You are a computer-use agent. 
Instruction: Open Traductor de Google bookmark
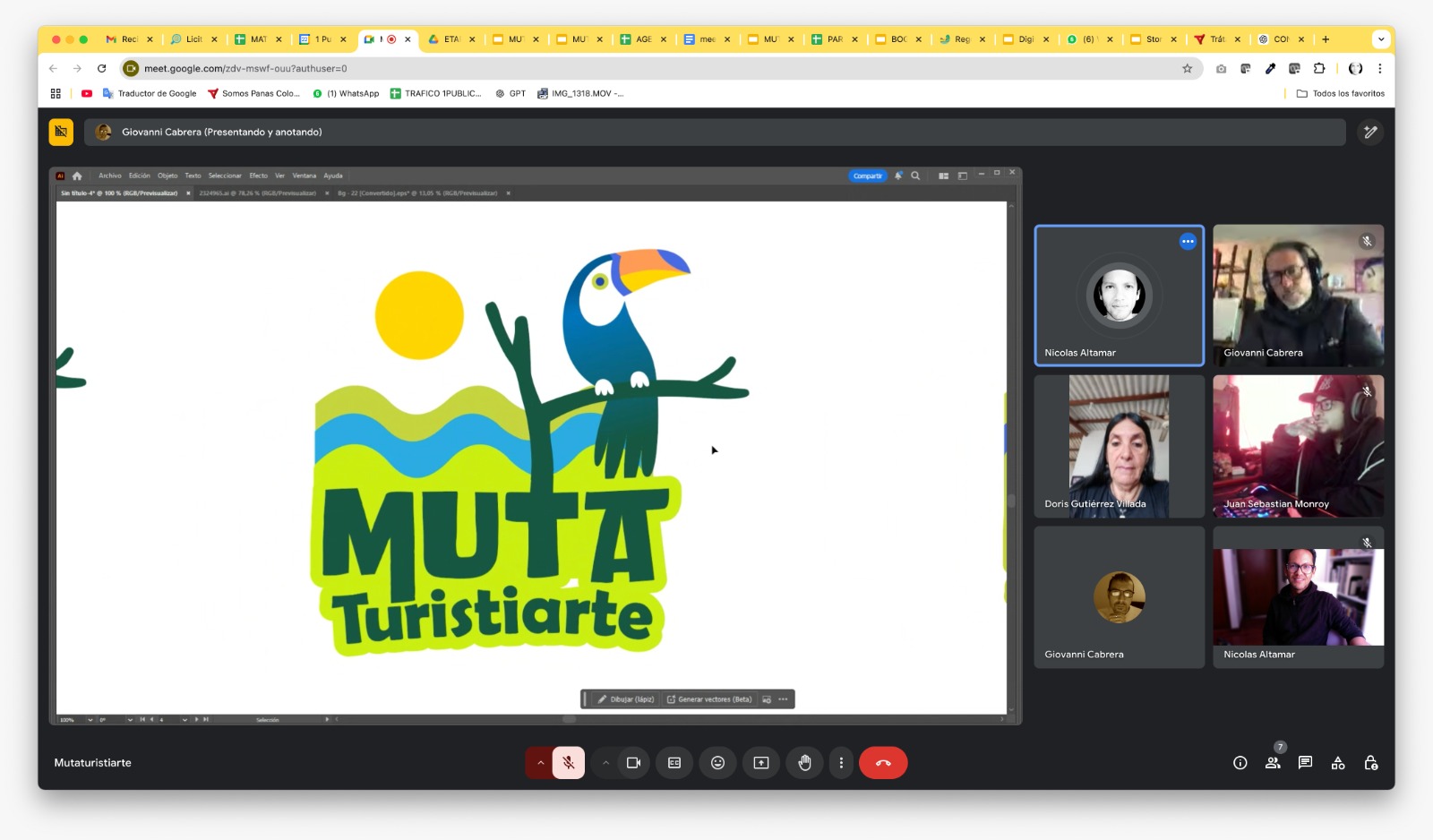(x=150, y=93)
